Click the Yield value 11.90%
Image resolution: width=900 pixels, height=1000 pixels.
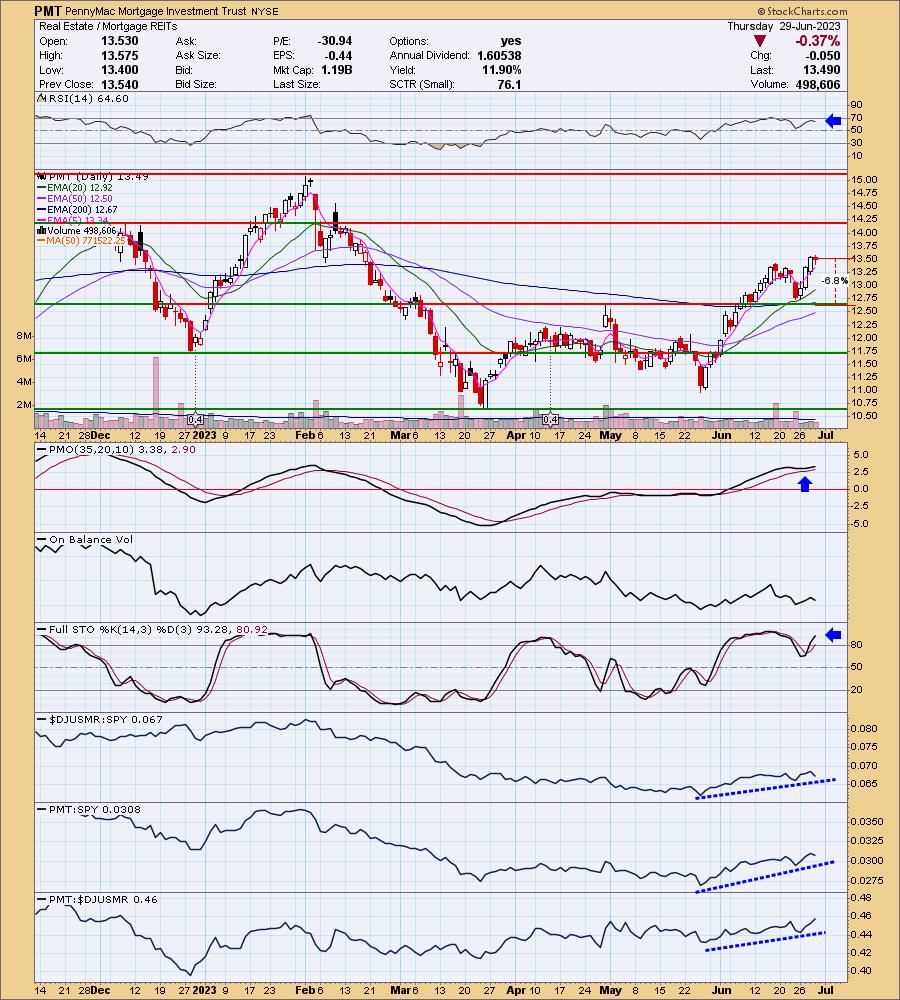(x=501, y=70)
